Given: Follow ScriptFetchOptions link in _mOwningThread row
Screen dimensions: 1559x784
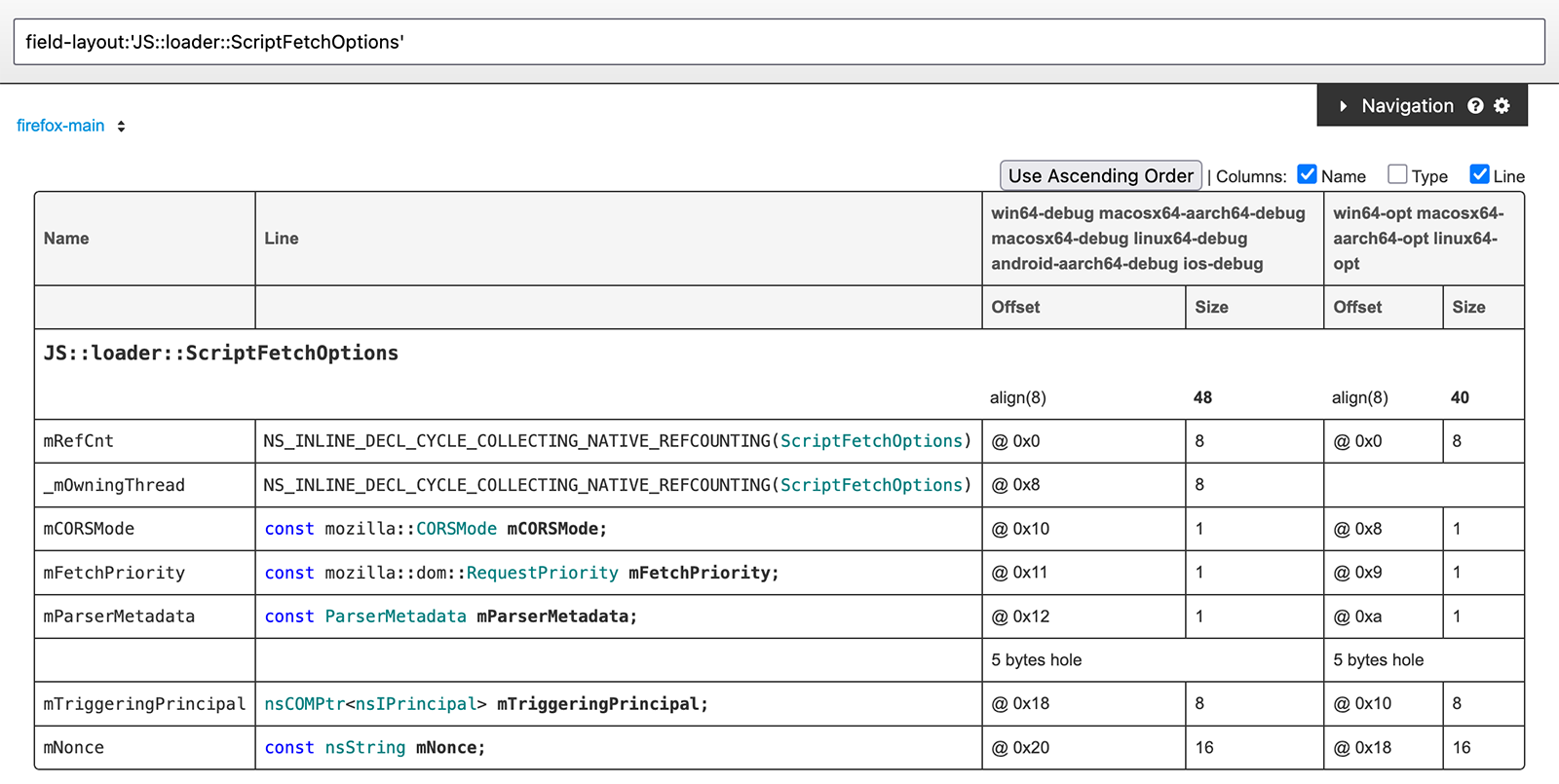Looking at the screenshot, I should pos(871,485).
